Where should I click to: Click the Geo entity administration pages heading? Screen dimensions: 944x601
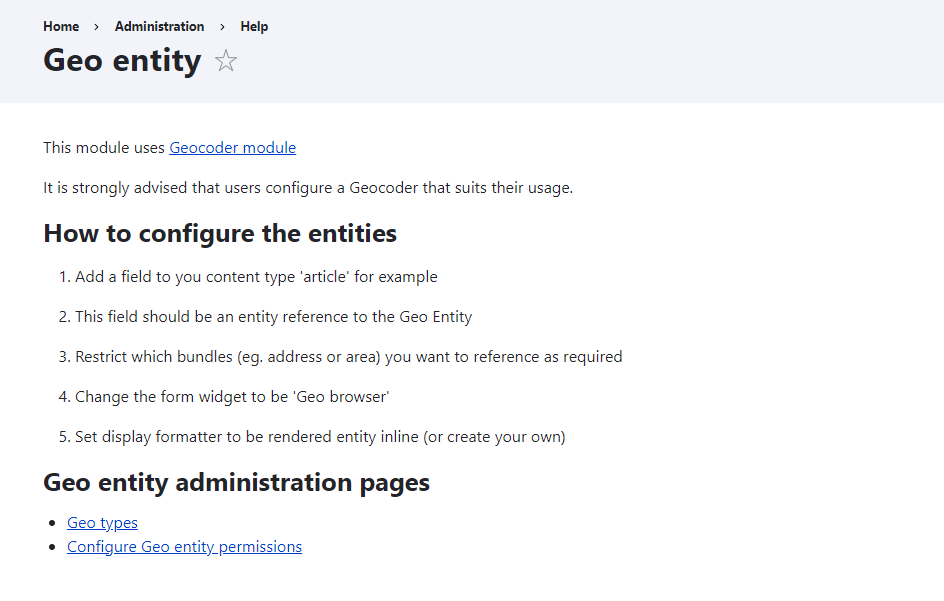(x=236, y=482)
